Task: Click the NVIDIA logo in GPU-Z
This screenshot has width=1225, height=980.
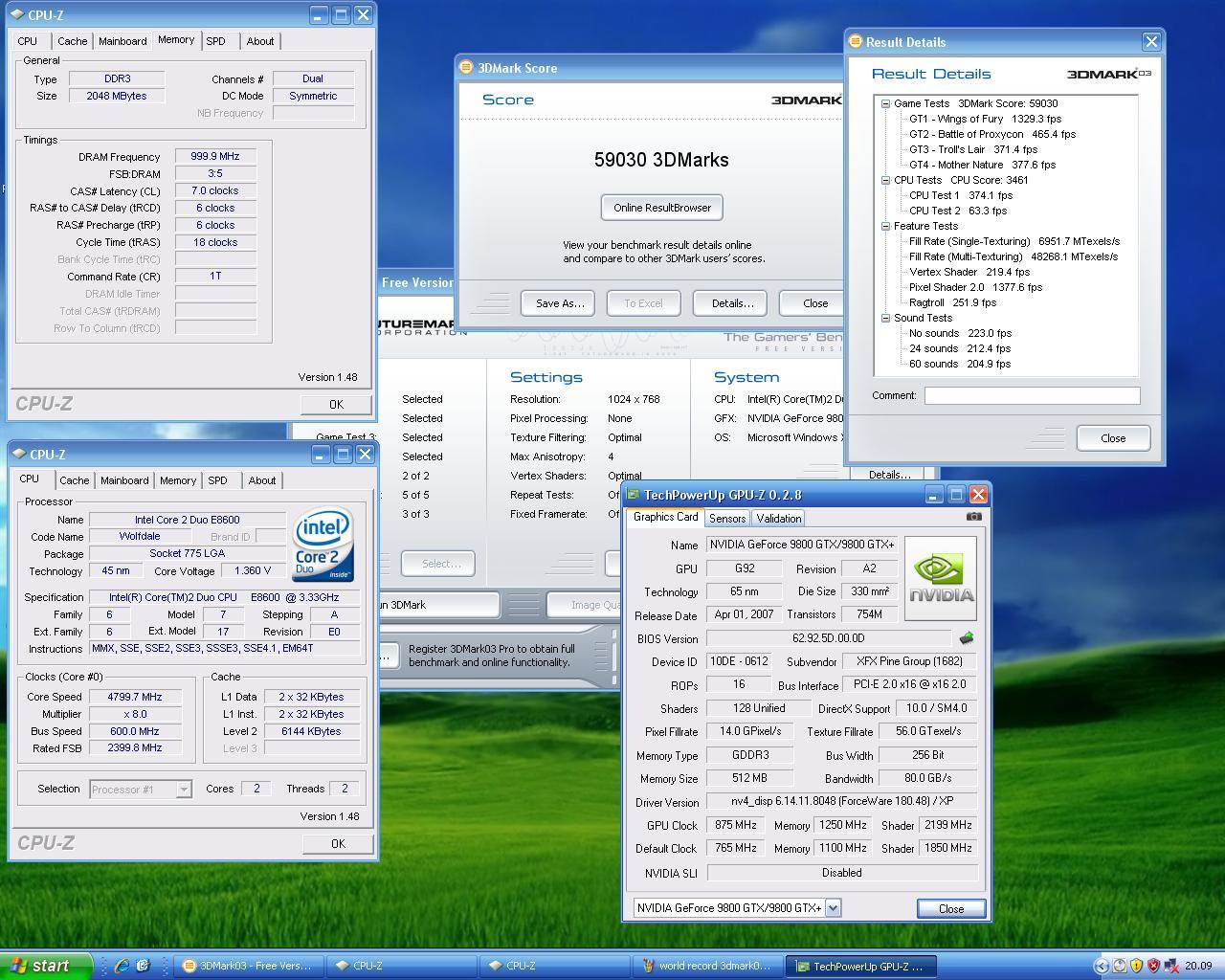Action: (x=941, y=578)
